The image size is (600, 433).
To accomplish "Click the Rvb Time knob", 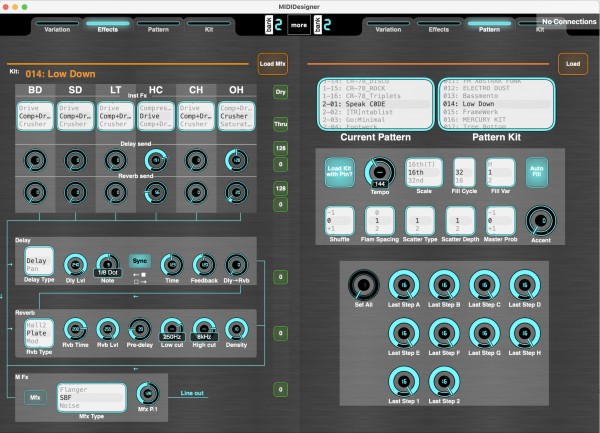I will pos(75,329).
